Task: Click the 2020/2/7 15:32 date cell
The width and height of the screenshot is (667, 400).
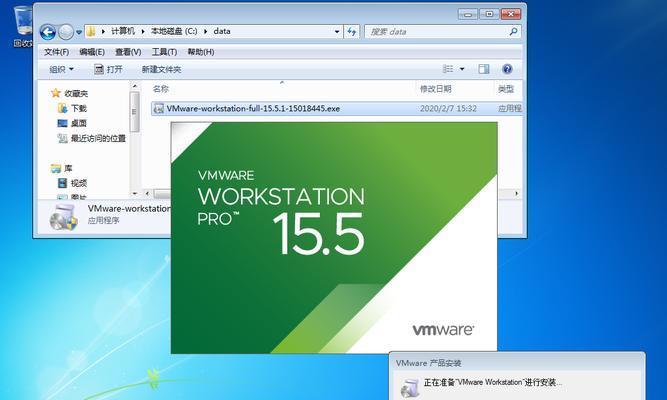Action: coord(448,109)
